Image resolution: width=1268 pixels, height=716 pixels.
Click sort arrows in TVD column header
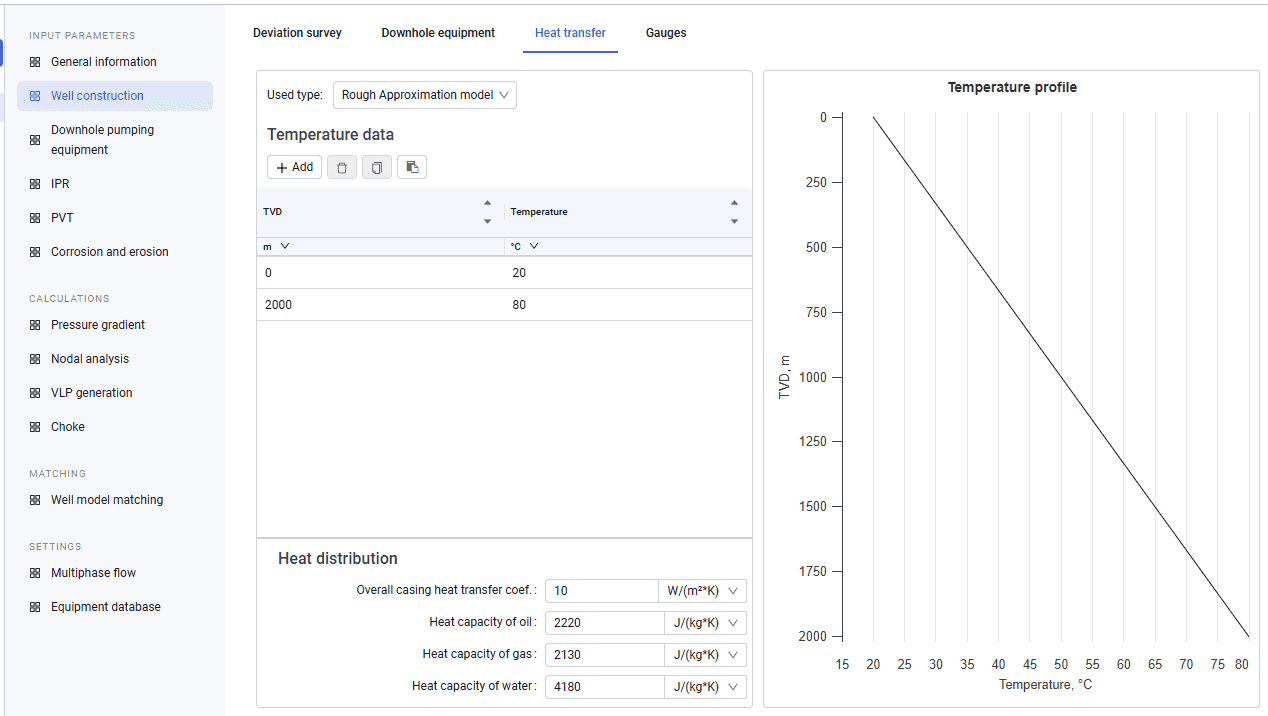(x=487, y=212)
